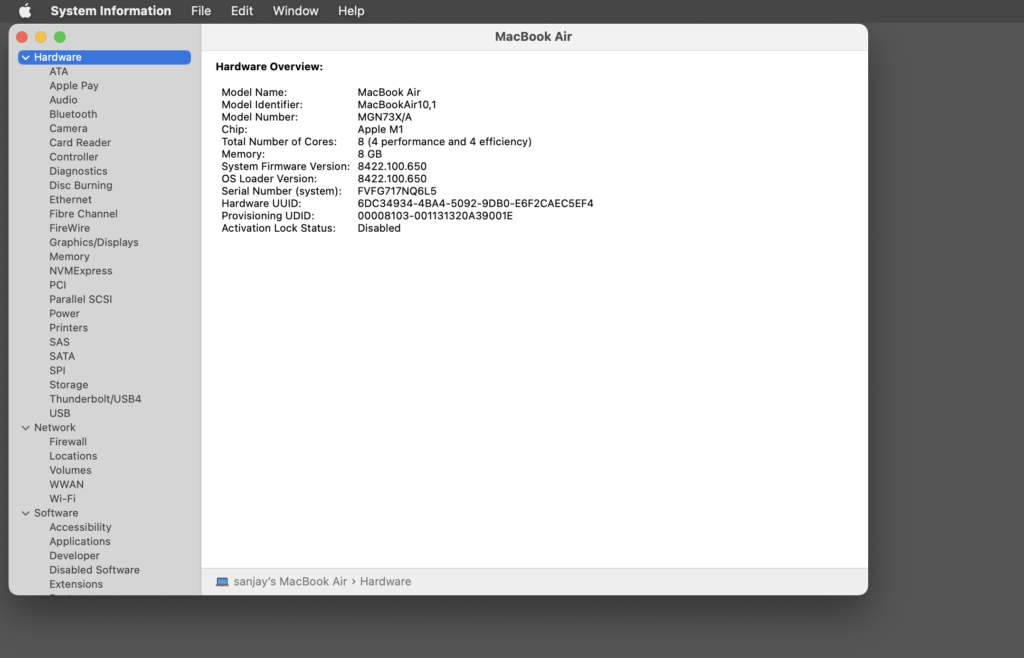Open the Window menu
The image size is (1024, 658).
pyautogui.click(x=296, y=11)
